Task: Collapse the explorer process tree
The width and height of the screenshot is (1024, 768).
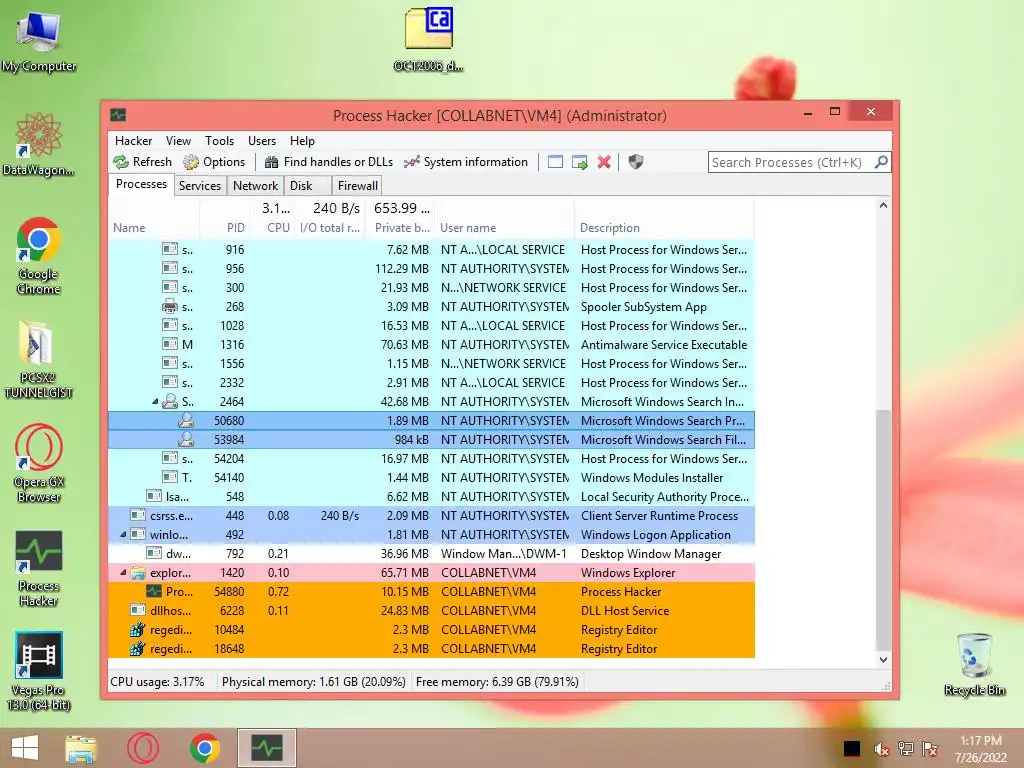Action: [x=123, y=573]
